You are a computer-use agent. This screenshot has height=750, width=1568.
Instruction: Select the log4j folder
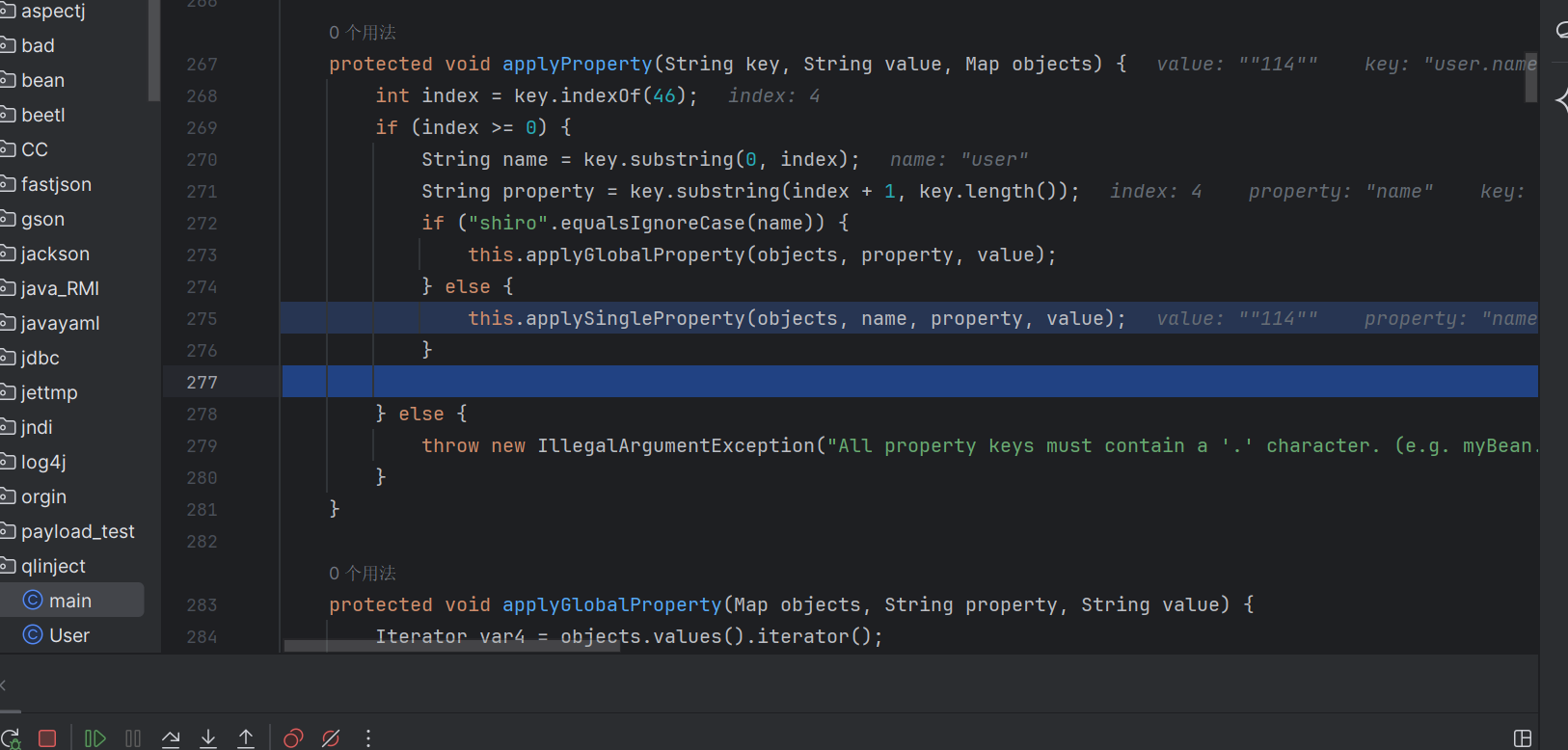tap(43, 462)
